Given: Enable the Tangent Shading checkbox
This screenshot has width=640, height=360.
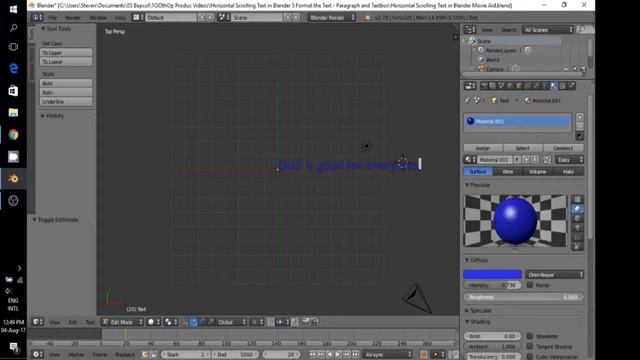Looking at the screenshot, I should tap(530, 346).
